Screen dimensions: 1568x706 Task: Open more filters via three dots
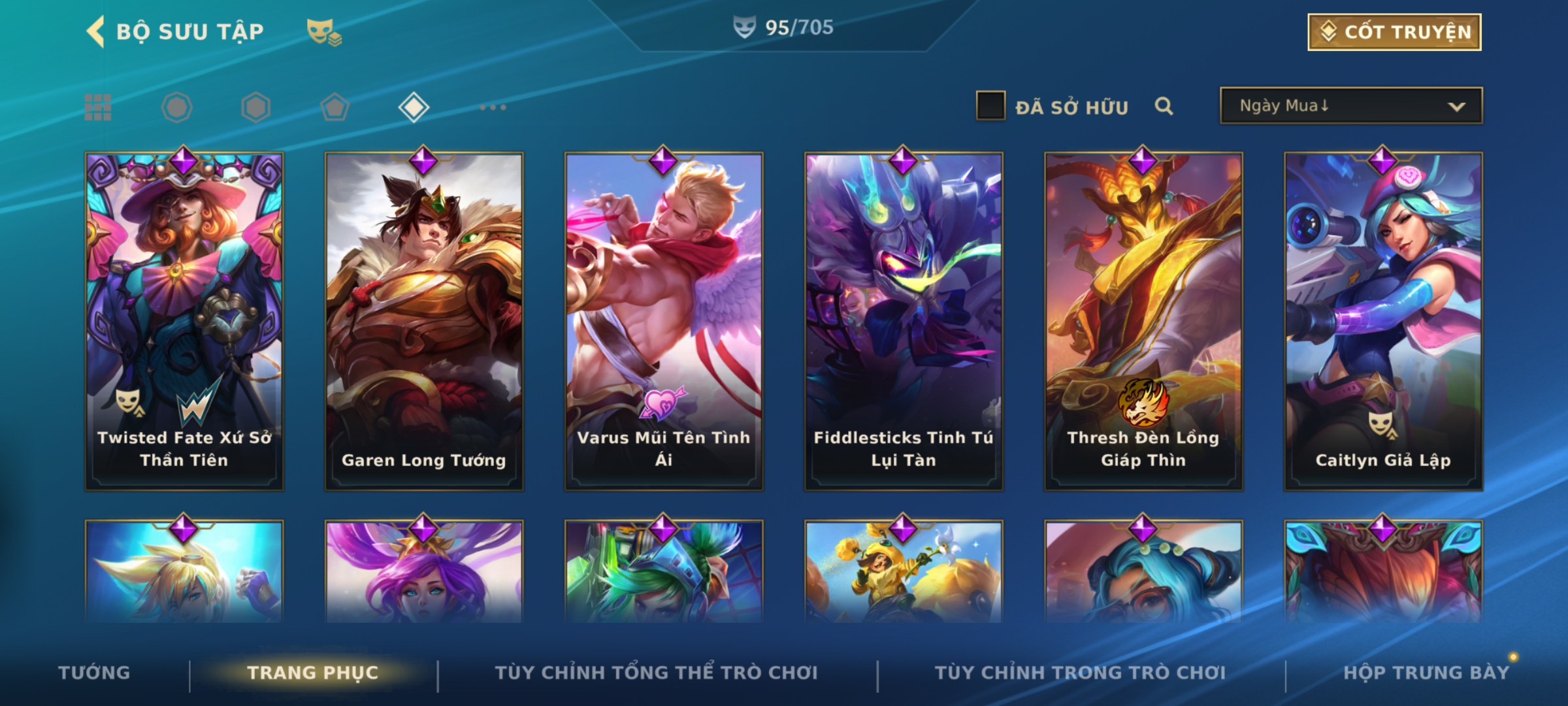coord(493,107)
